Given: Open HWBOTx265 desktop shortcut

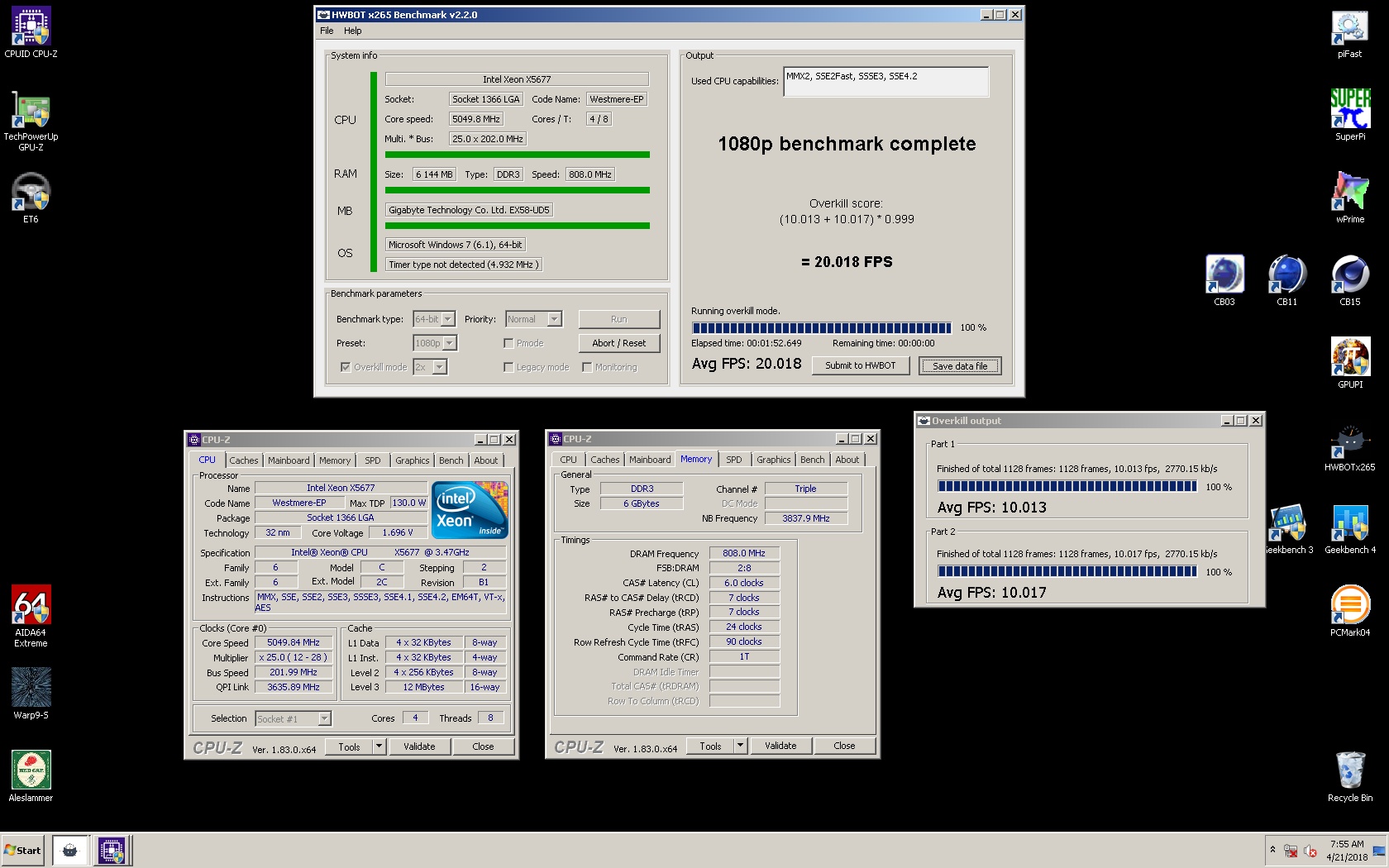Looking at the screenshot, I should click(x=1349, y=446).
